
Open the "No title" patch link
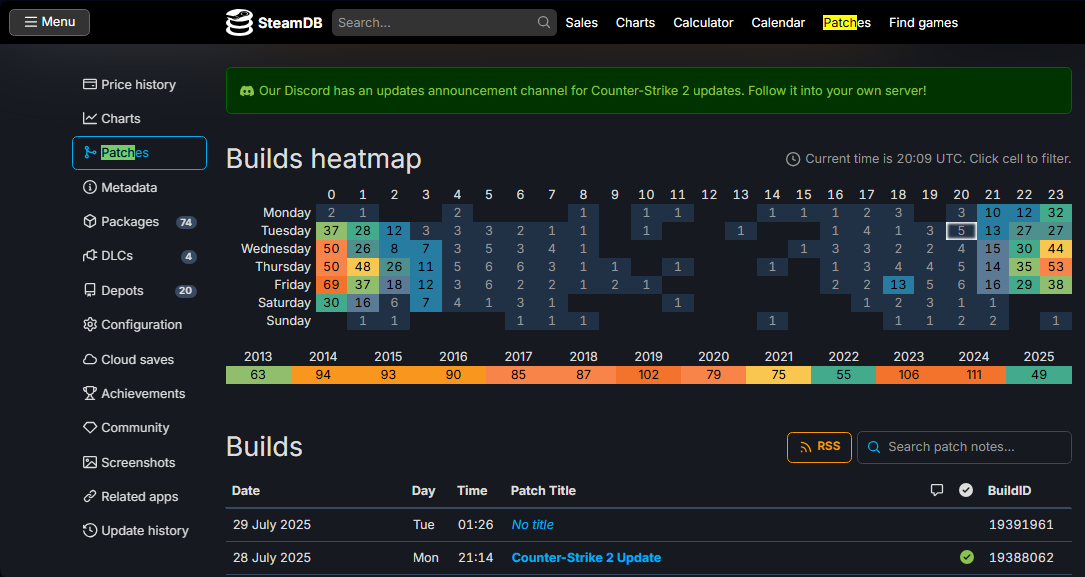coord(532,524)
